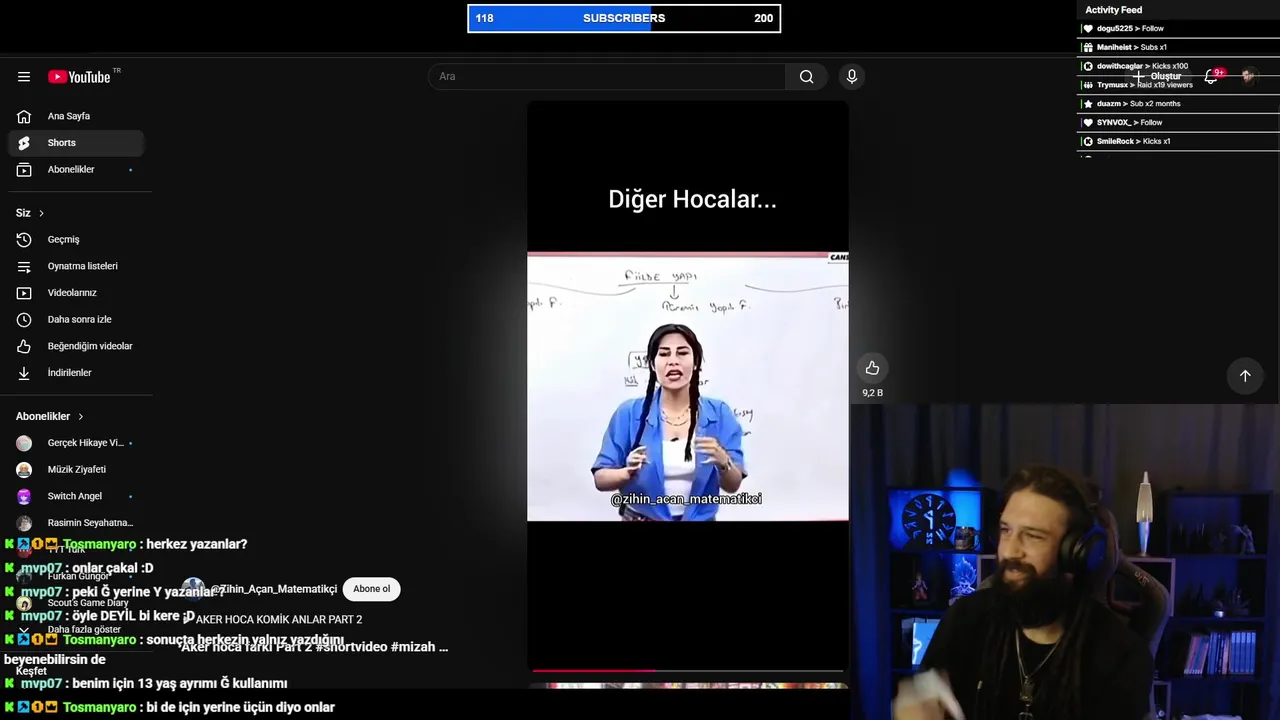Click SmileRock Kicks x1 feed entry
Image resolution: width=1280 pixels, height=720 pixels.
(x=1178, y=141)
